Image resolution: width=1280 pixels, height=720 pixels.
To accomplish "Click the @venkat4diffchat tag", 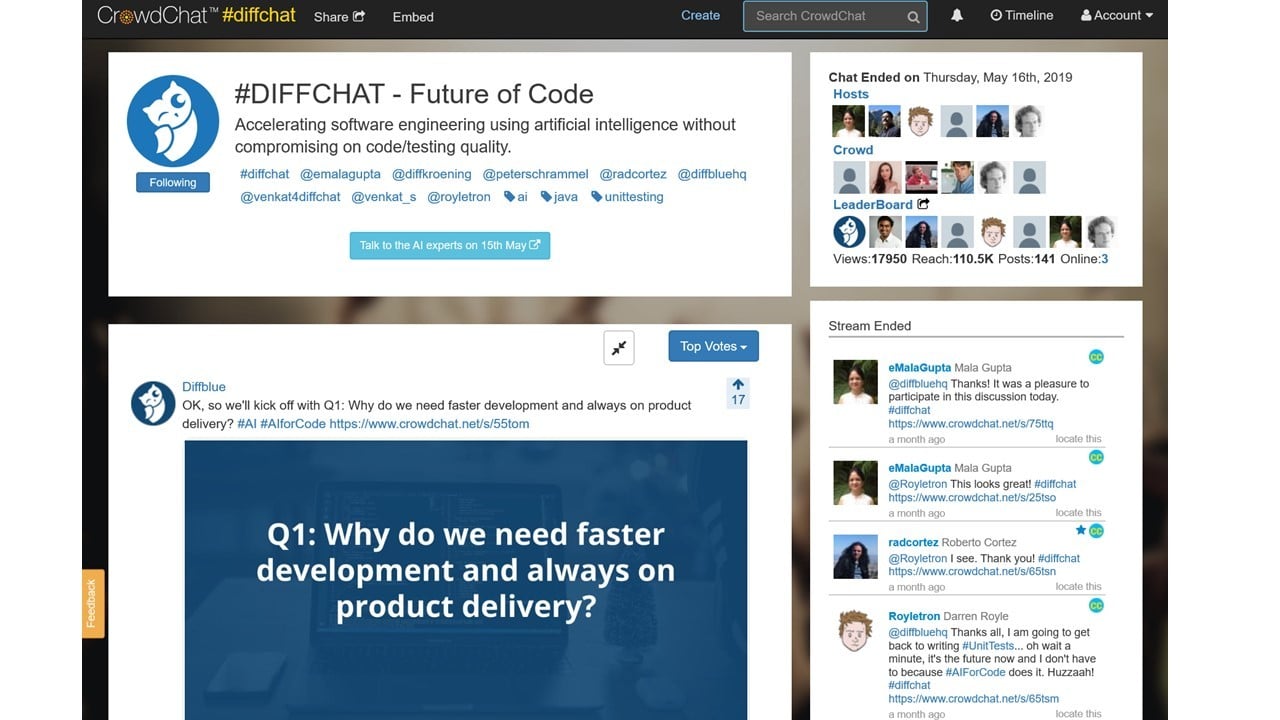I will 290,197.
